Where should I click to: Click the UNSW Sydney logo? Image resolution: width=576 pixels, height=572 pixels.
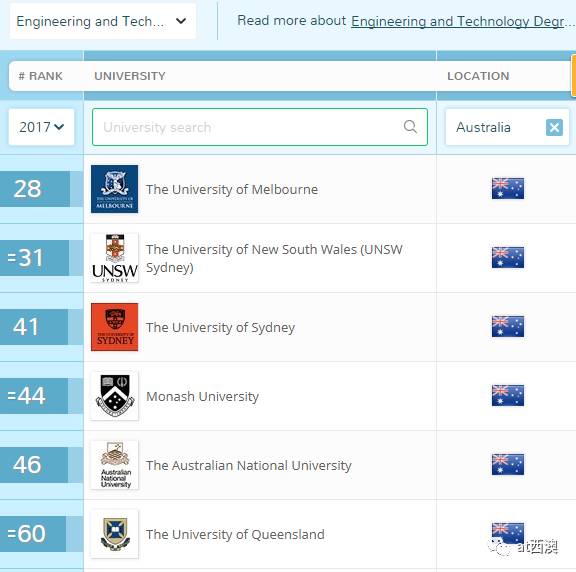pos(115,258)
